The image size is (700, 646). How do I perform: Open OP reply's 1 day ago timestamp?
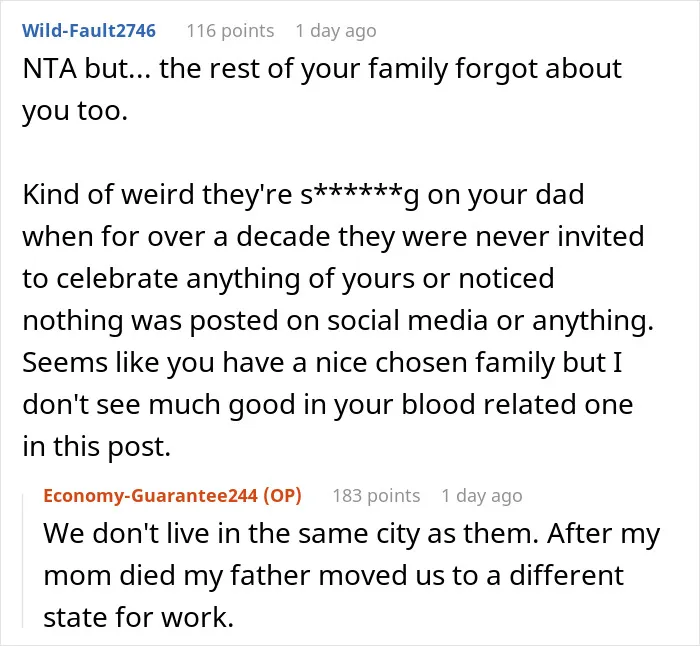482,496
